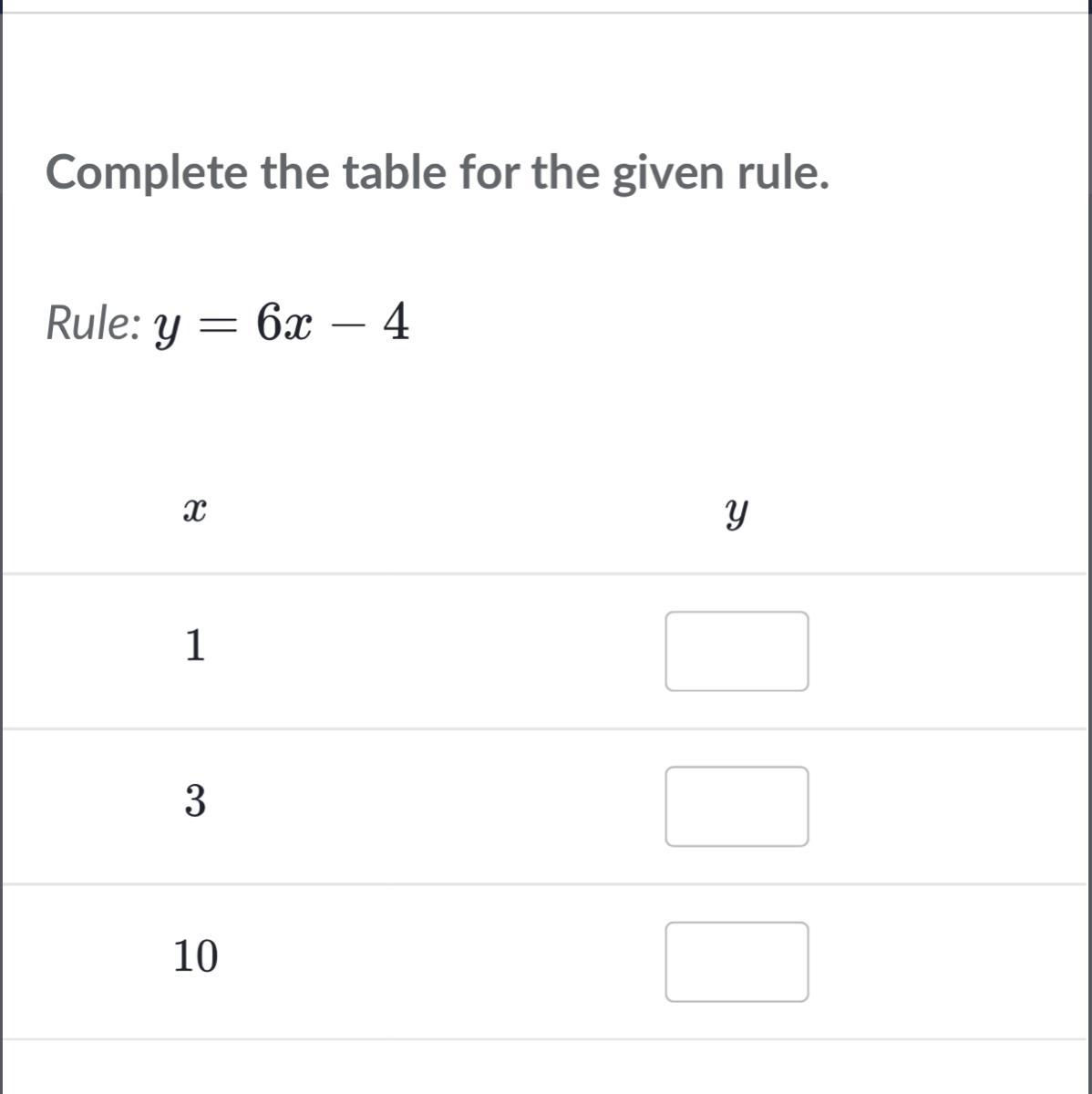Click the x column header of the table
Viewport: 1092px width, 1094px height.
[x=193, y=511]
